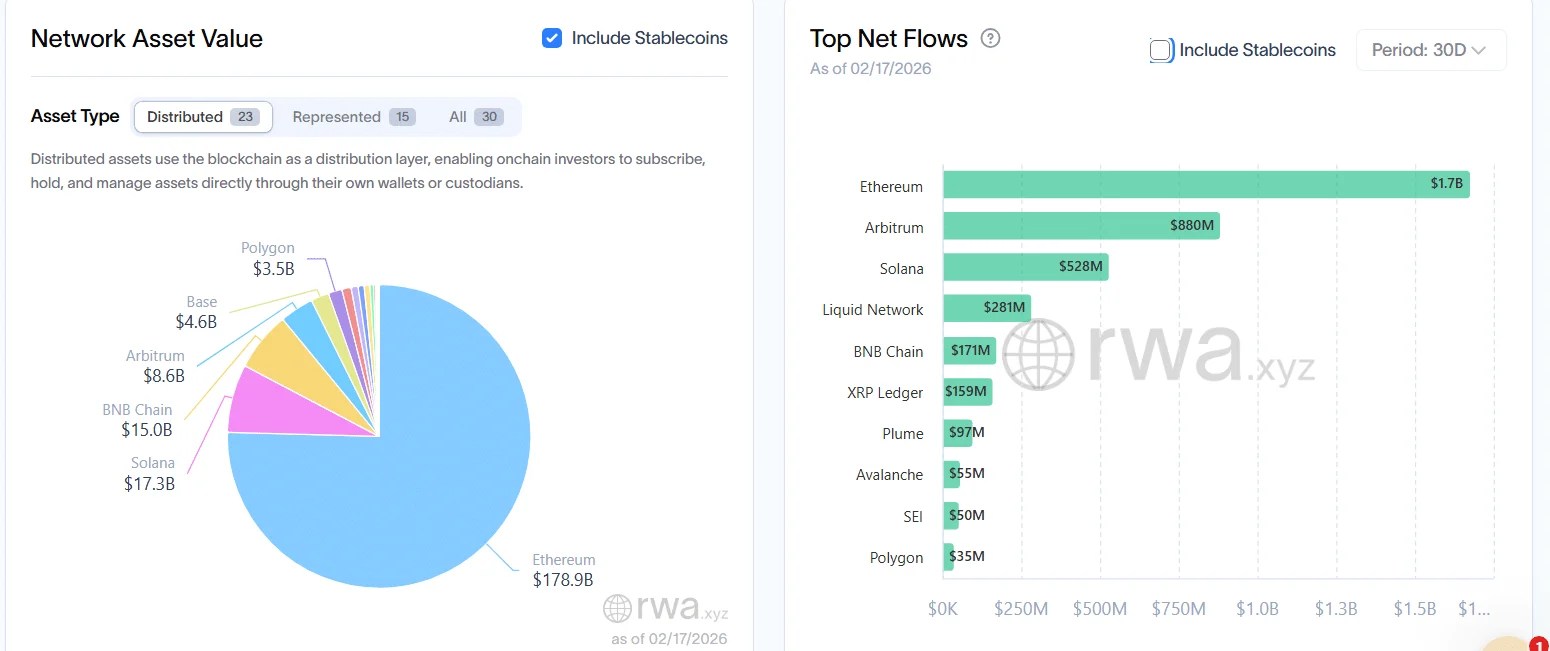The image size is (1550, 651).
Task: Click the Ethereum $1.7B net flow bar
Action: (1206, 185)
